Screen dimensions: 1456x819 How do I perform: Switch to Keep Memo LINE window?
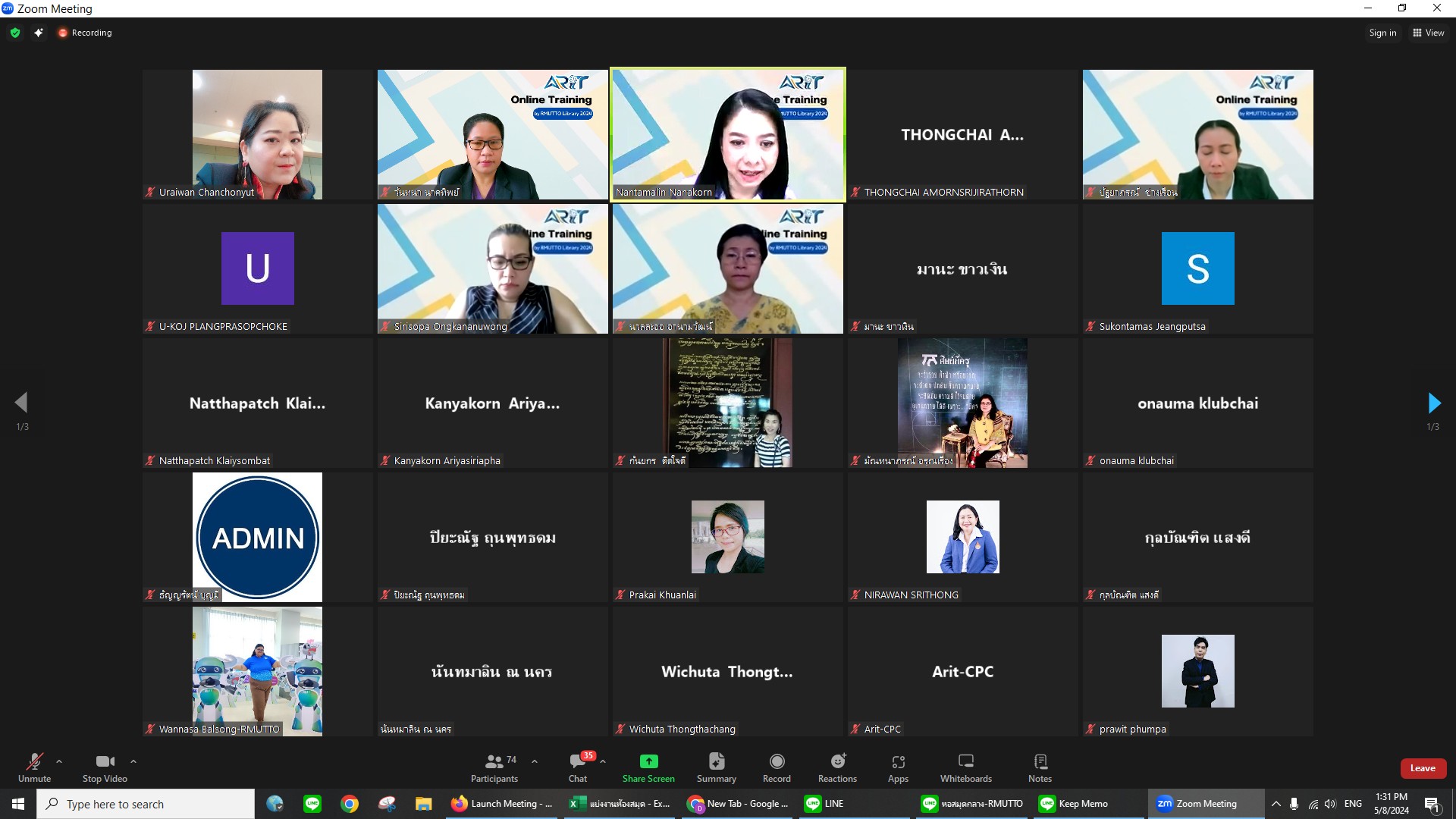[x=1088, y=804]
